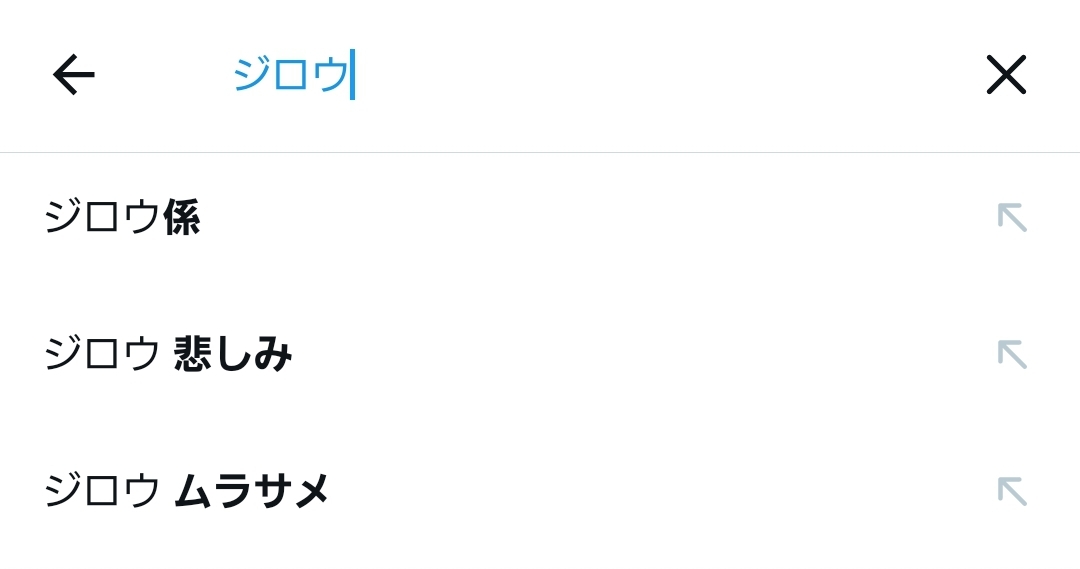Search for ジロウ係

(122, 217)
